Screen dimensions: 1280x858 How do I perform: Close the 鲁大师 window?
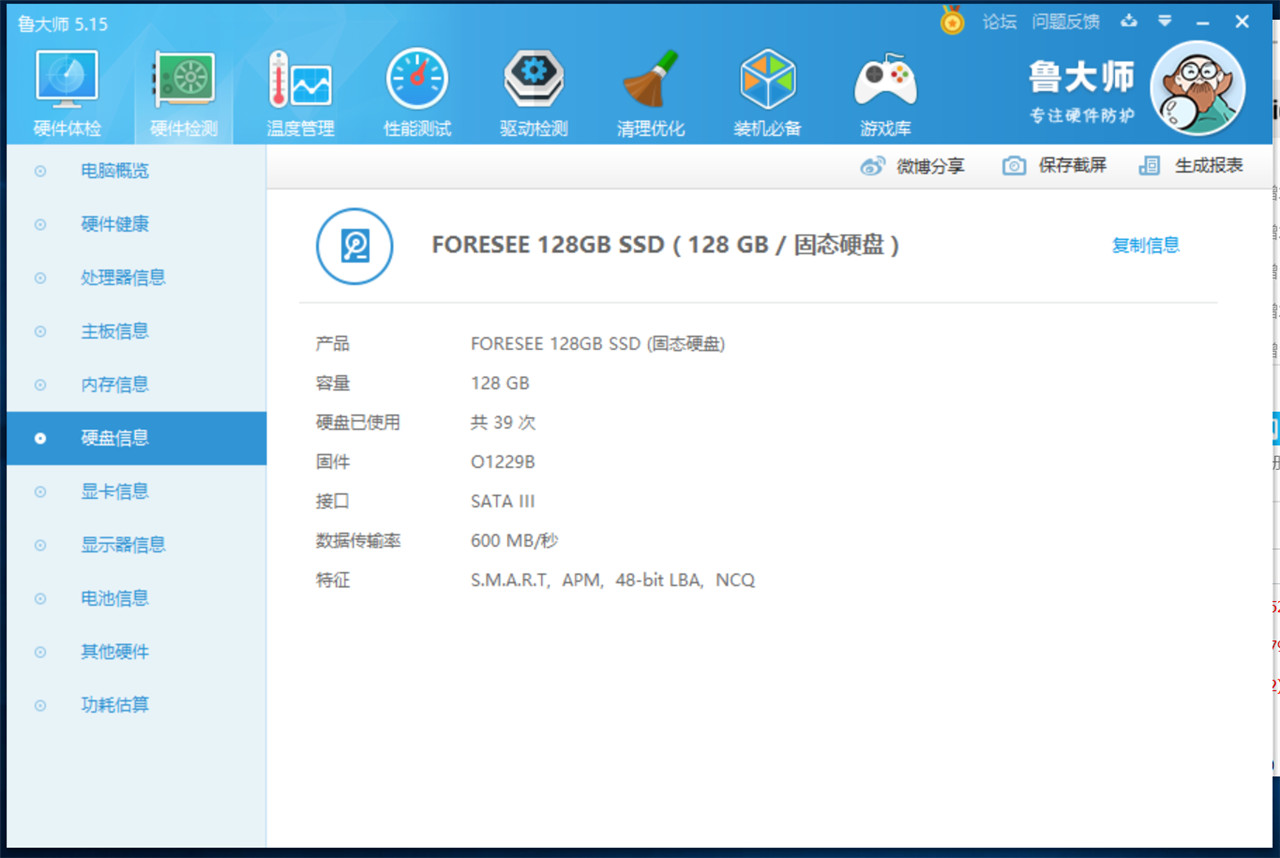pos(1242,22)
